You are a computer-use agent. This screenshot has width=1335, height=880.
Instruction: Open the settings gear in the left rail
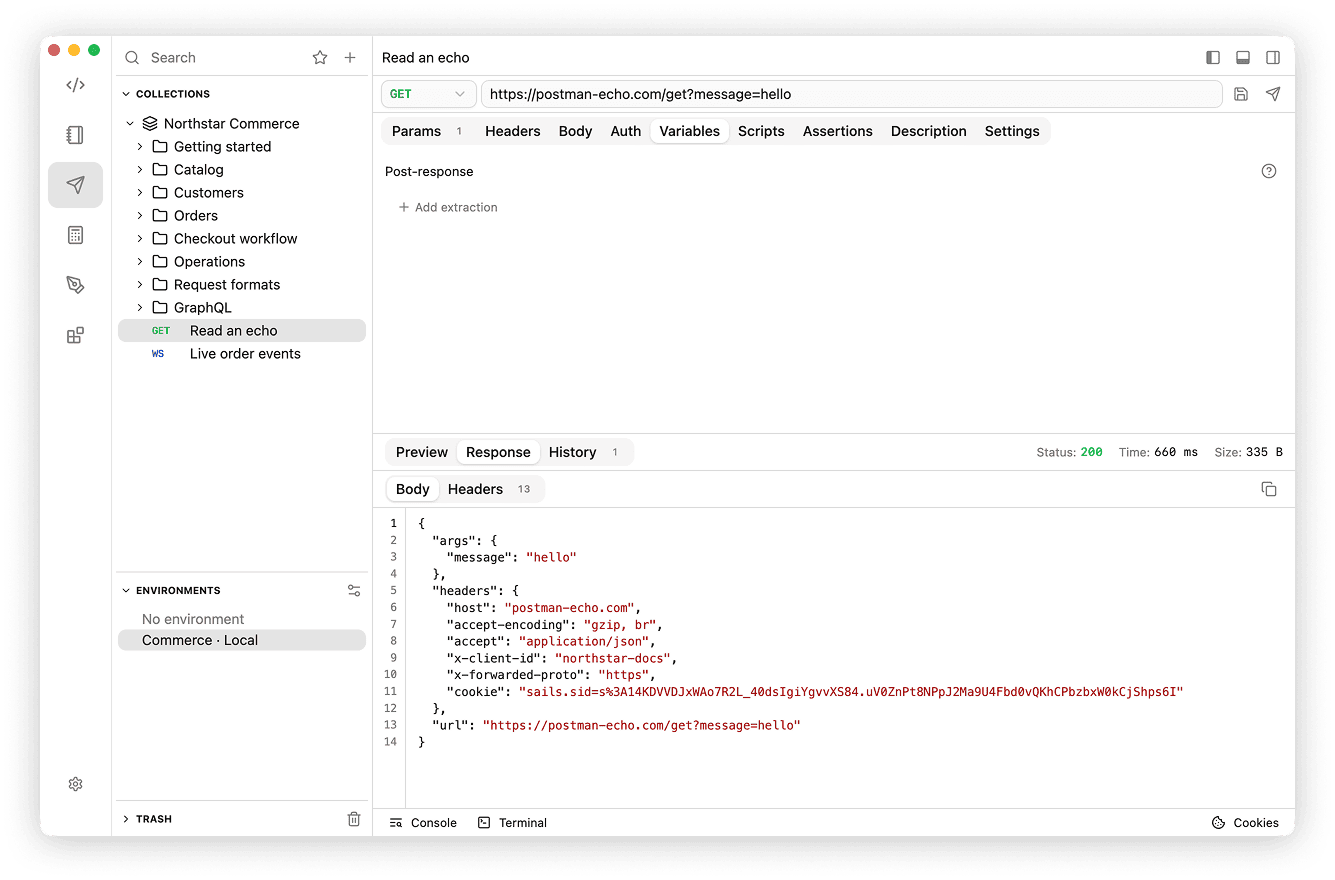[75, 784]
